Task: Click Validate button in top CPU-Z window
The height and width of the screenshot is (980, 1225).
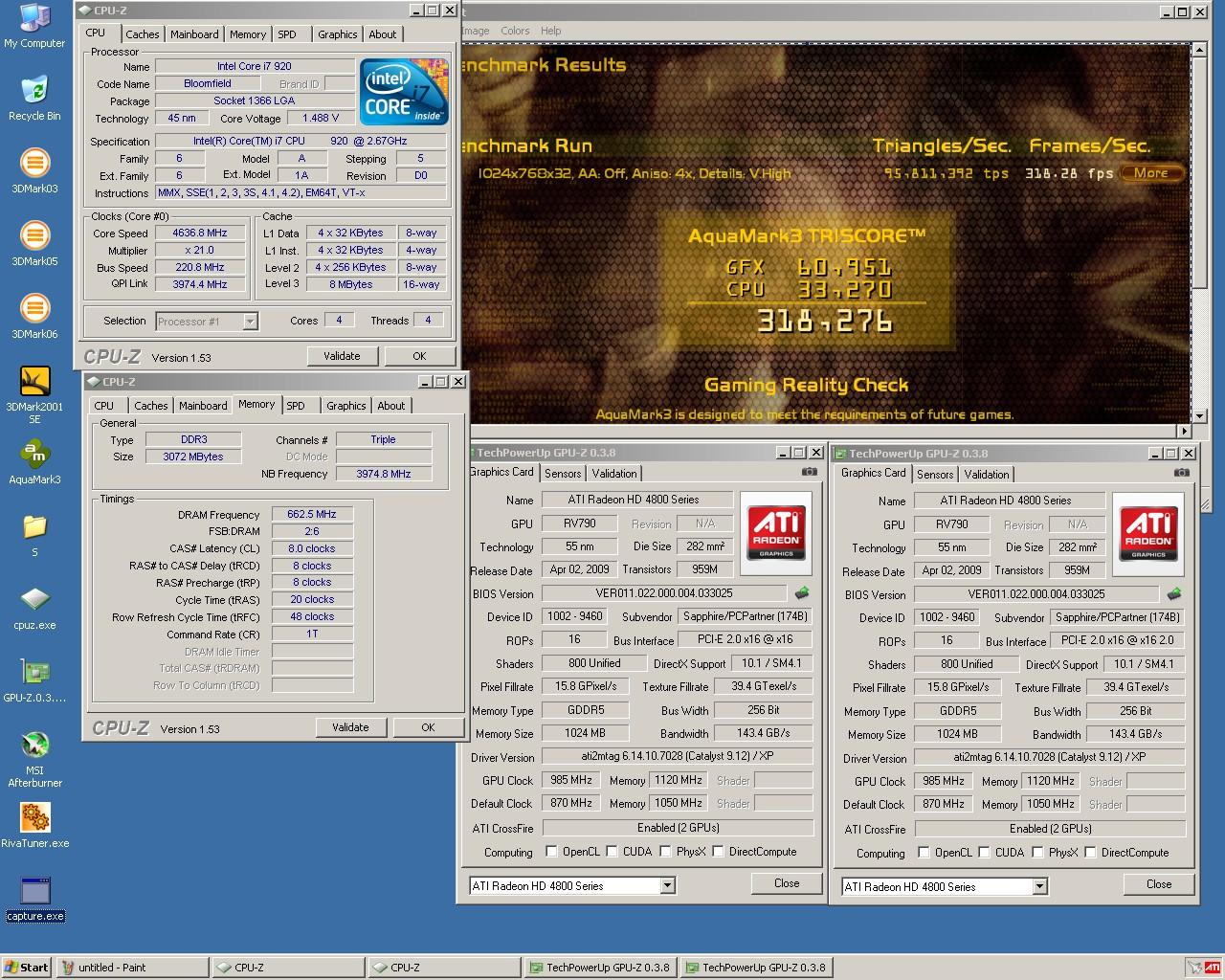Action: click(342, 356)
